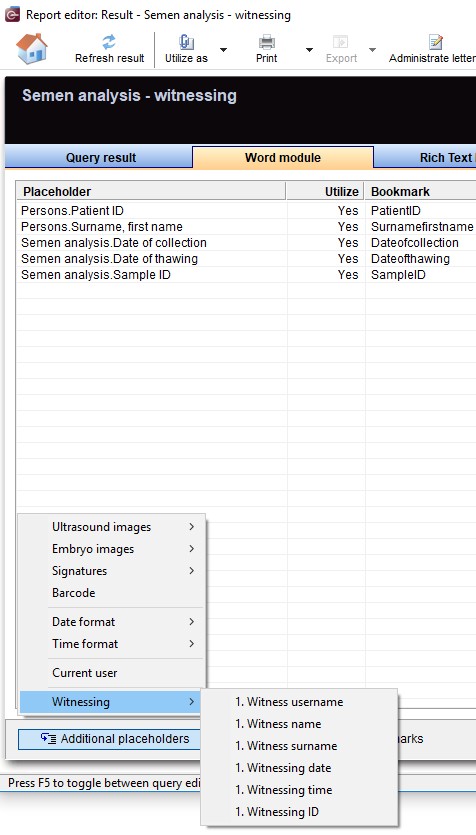Click the Administrate letter icon
476x835 pixels.
click(x=436, y=42)
